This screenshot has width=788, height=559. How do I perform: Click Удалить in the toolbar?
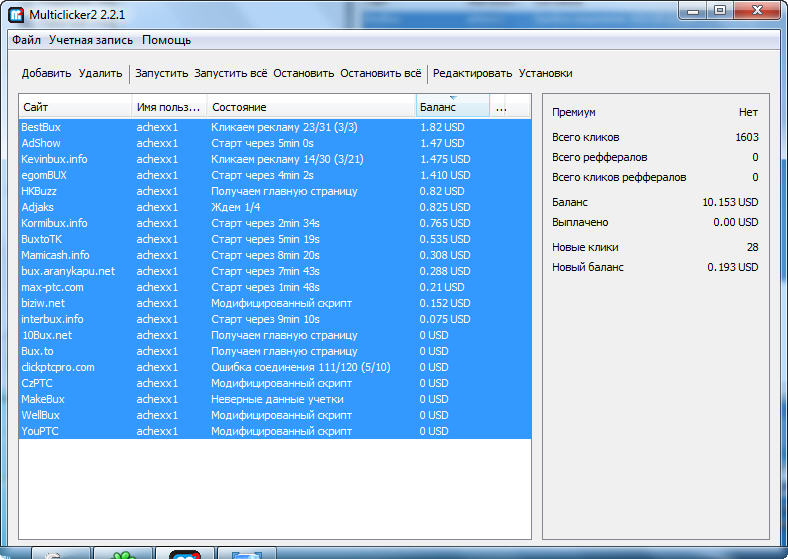tap(101, 73)
